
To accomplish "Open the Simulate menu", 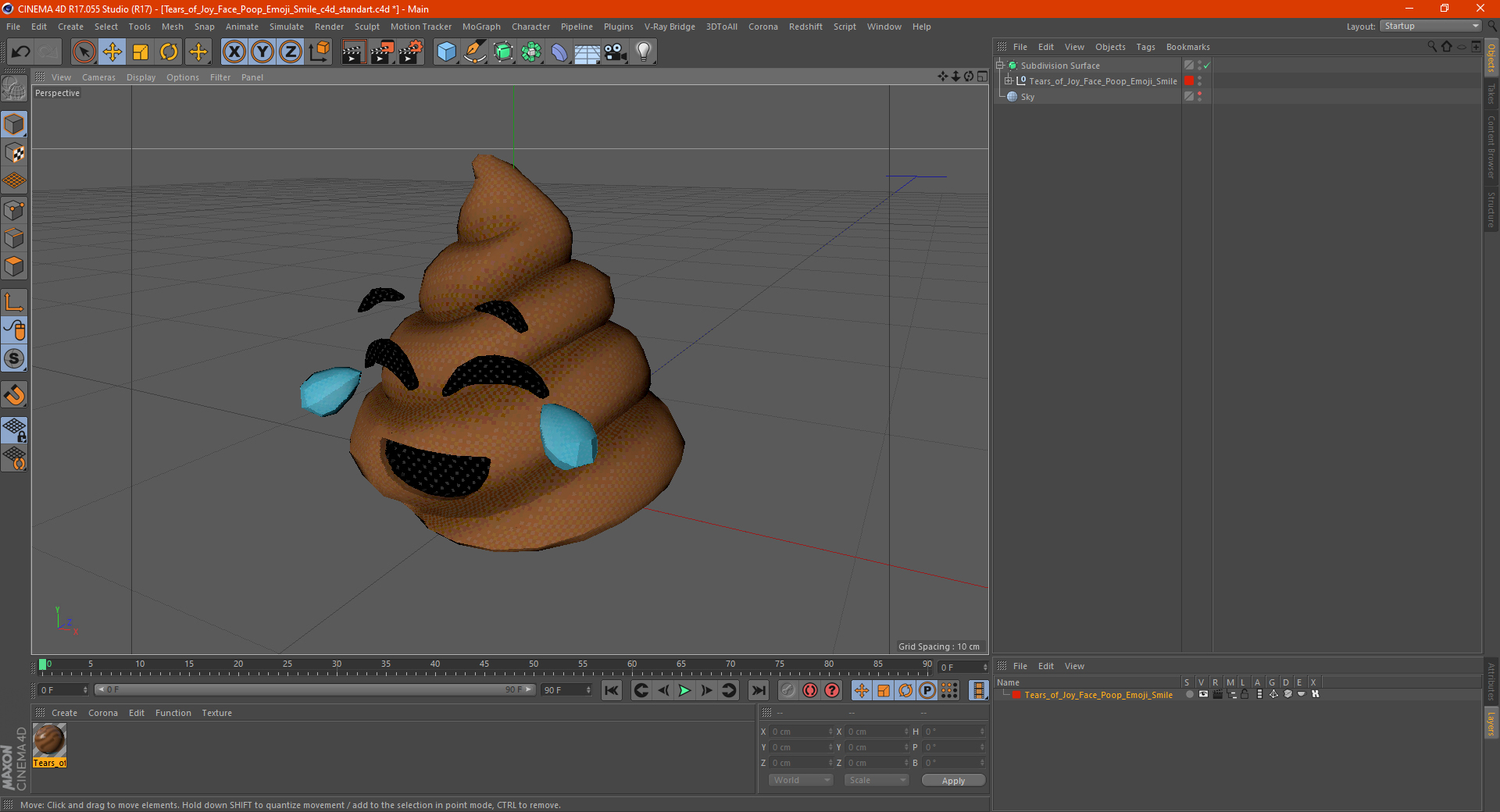I will pyautogui.click(x=287, y=27).
